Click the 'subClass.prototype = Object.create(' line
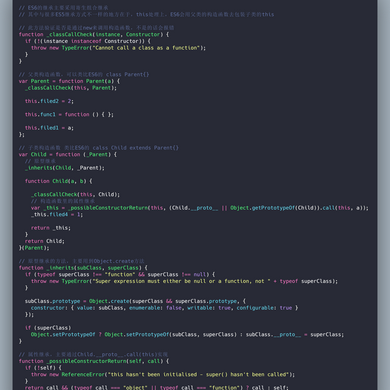 (135, 301)
